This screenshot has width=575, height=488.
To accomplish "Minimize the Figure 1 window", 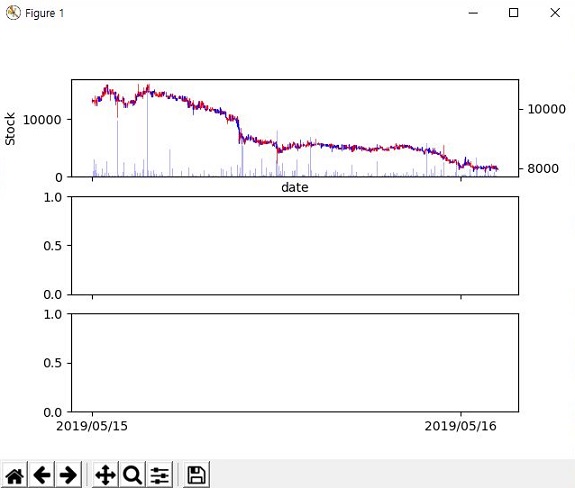I will click(x=473, y=13).
